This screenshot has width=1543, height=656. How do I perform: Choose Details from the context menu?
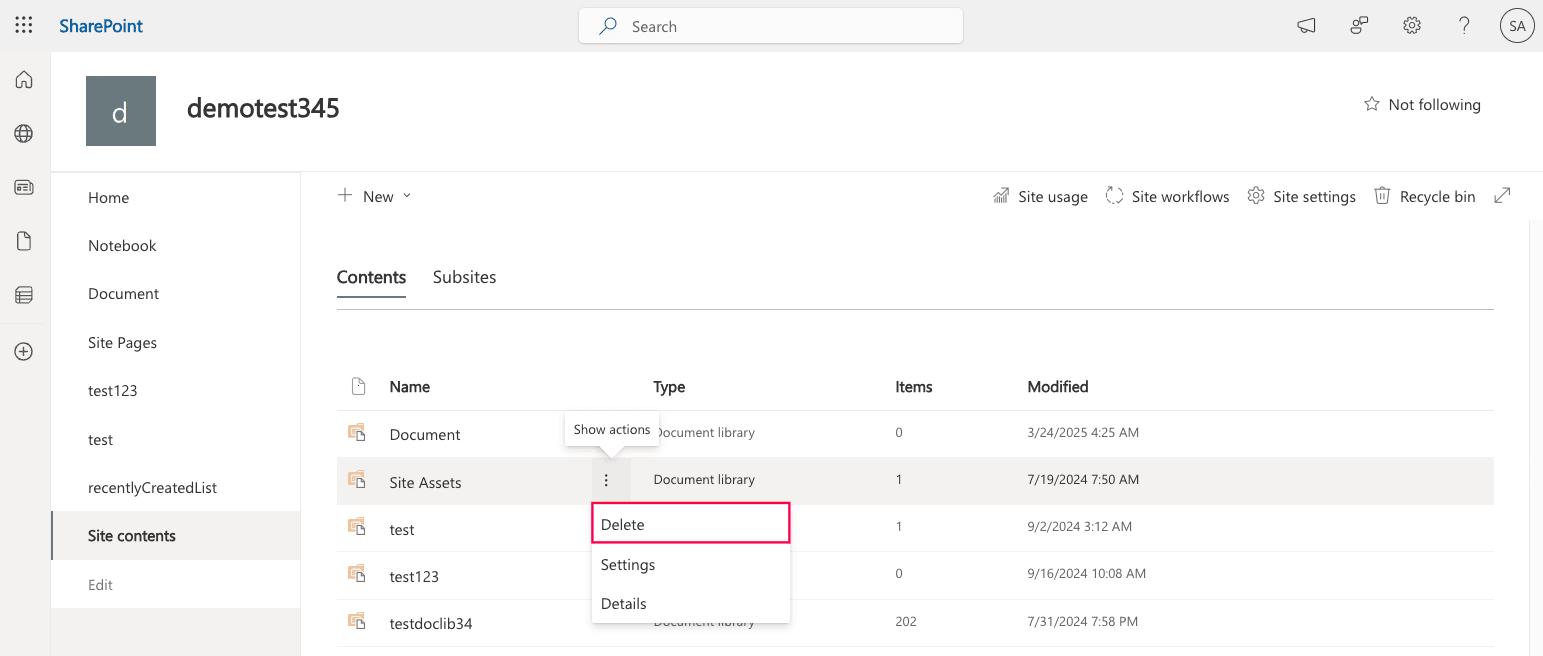(623, 603)
